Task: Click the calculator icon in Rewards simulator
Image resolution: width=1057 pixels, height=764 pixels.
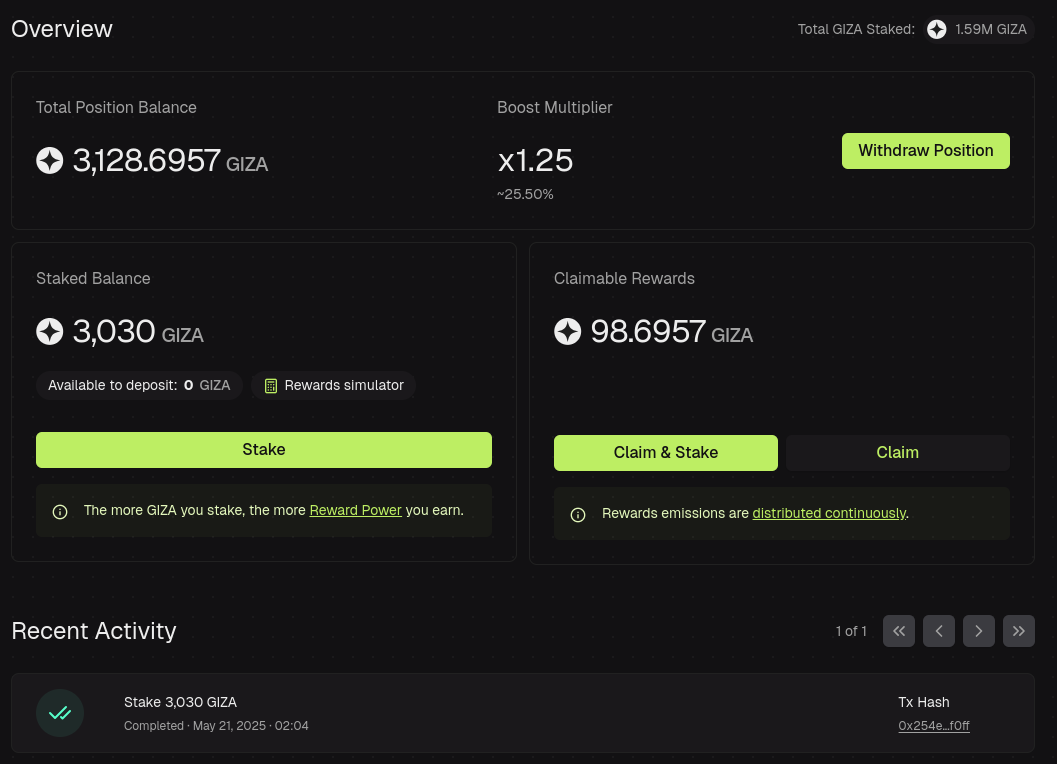Action: [x=271, y=386]
